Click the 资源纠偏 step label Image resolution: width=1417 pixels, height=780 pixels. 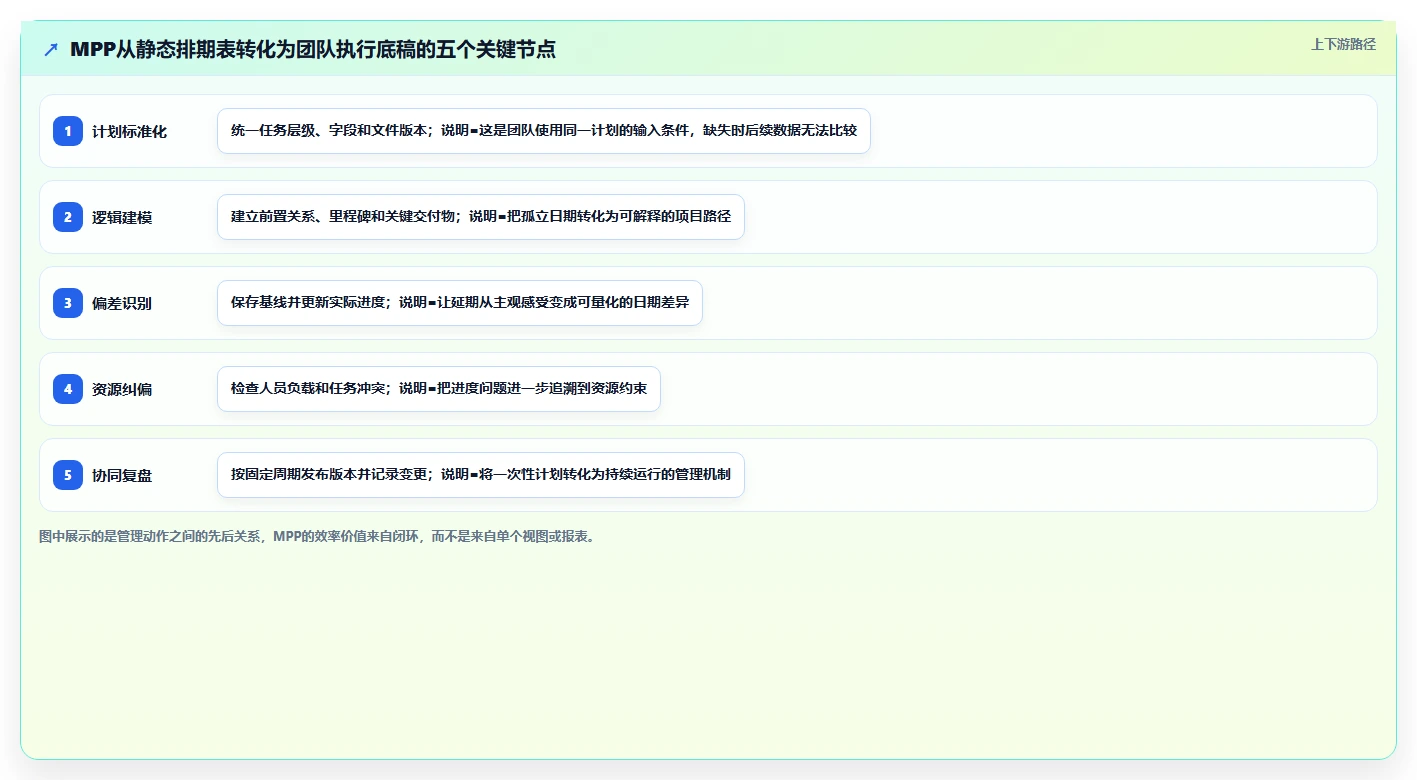tap(122, 390)
